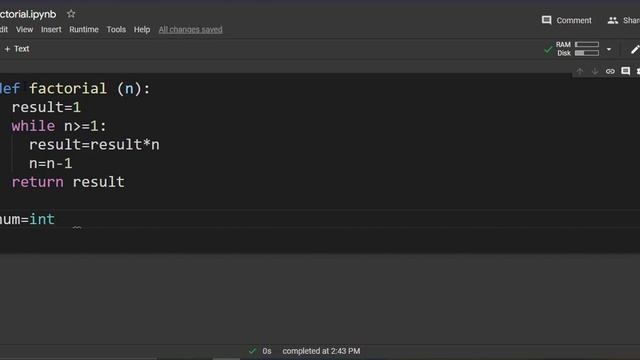Add a new Text cell
The image size is (640, 360).
click(x=17, y=49)
